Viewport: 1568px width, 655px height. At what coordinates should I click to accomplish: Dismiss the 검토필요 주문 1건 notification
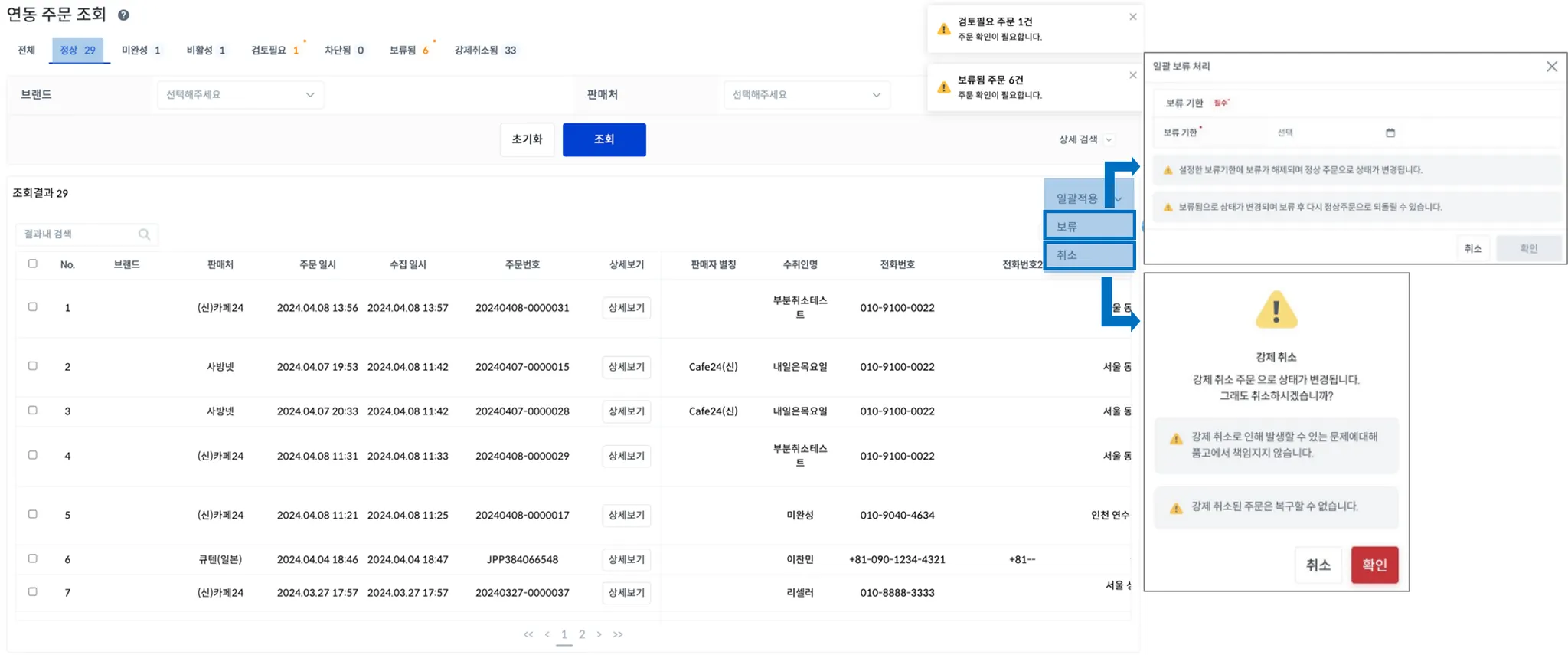coord(1133,17)
